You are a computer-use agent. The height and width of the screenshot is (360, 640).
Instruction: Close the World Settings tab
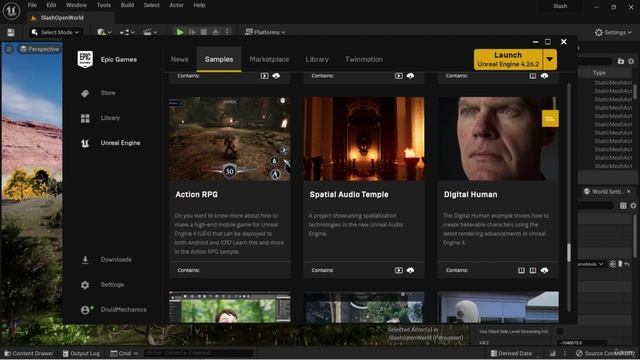pyautogui.click(x=628, y=191)
